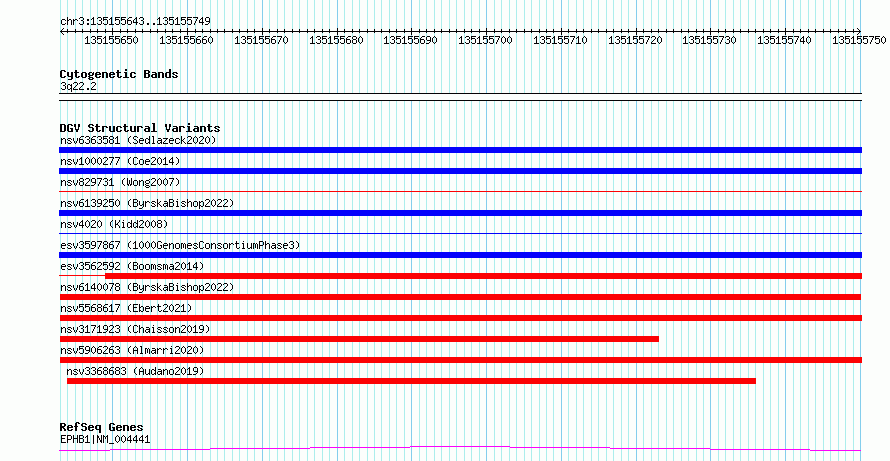This screenshot has width=890, height=461.
Task: Click the red bar under nsv6140078
Action: pos(460,297)
